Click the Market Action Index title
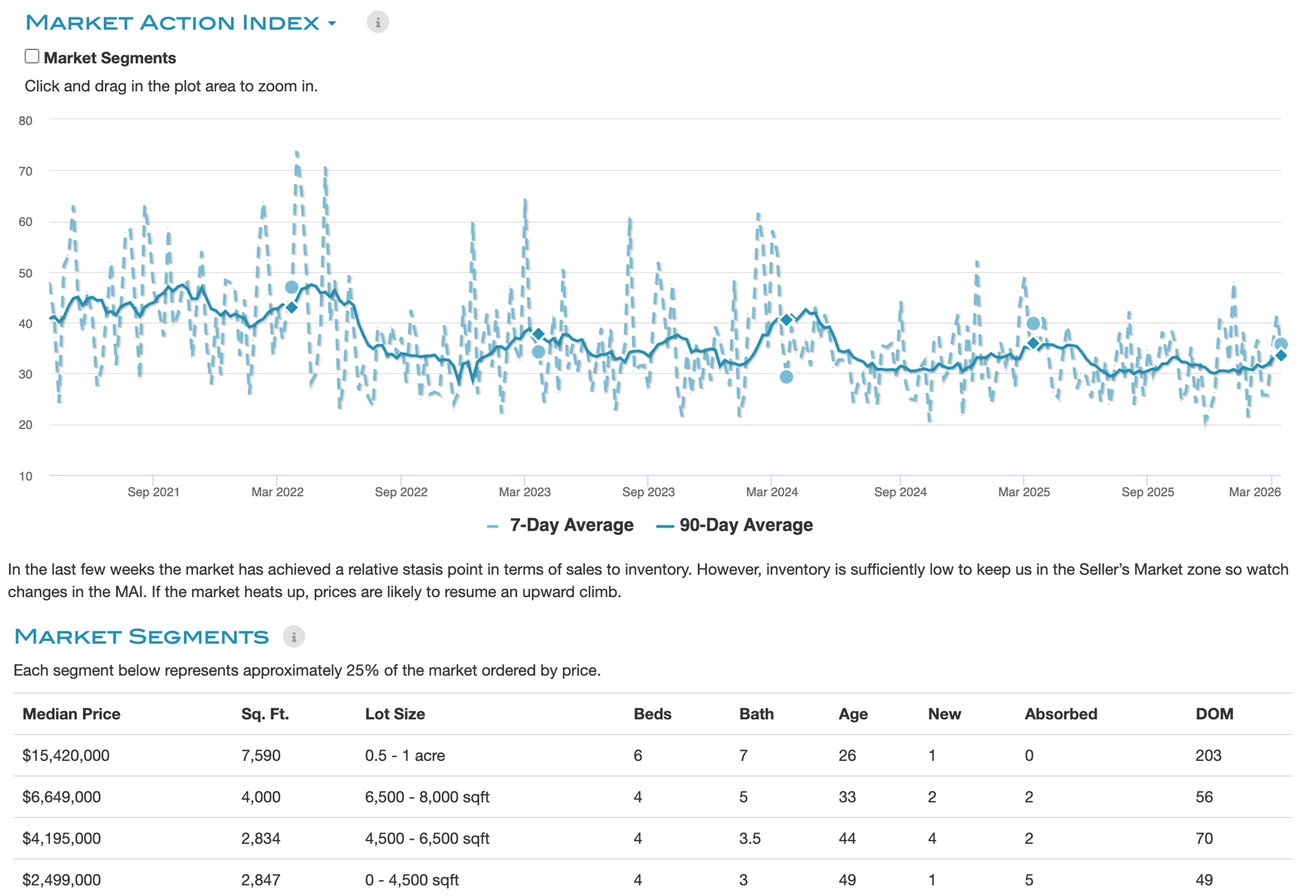The image size is (1316, 896). point(173,23)
